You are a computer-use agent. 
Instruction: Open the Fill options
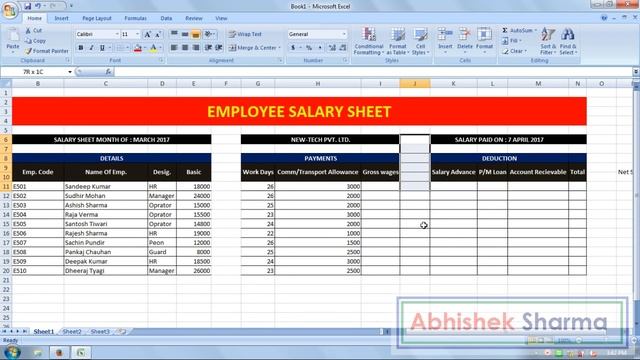tap(512, 41)
